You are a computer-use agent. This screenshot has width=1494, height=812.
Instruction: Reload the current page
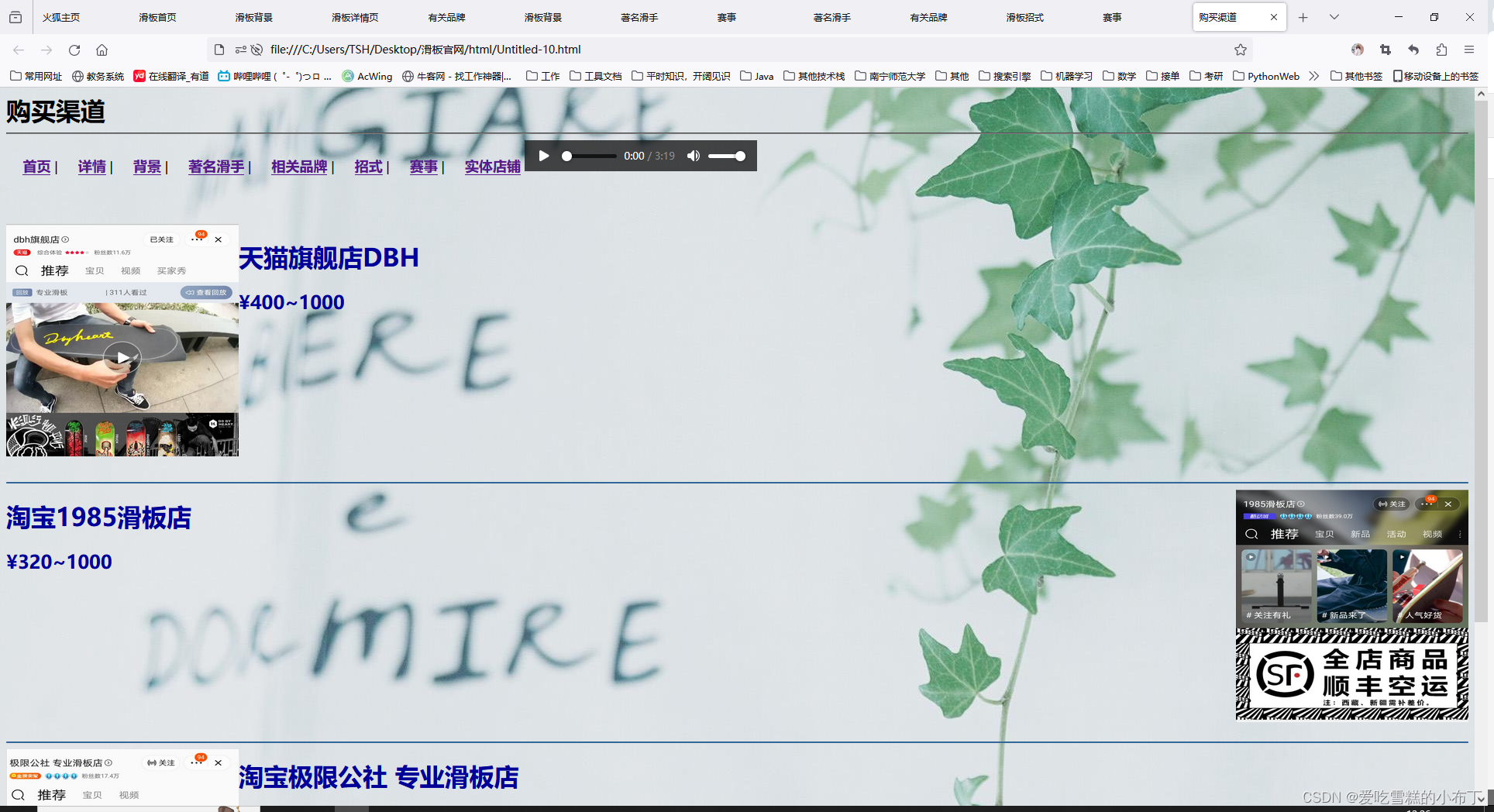[x=74, y=50]
